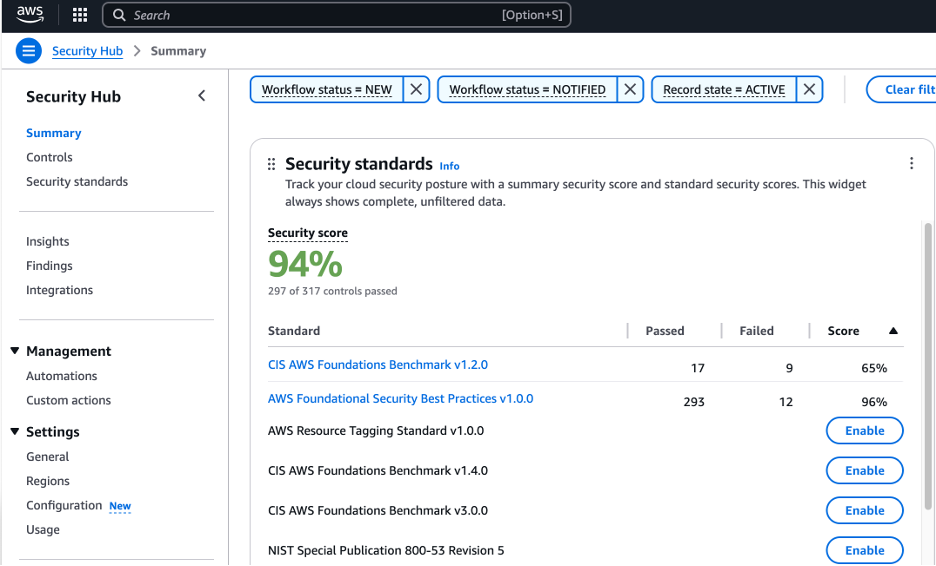Edit Workflow status = NOTIFIED filter

(527, 90)
